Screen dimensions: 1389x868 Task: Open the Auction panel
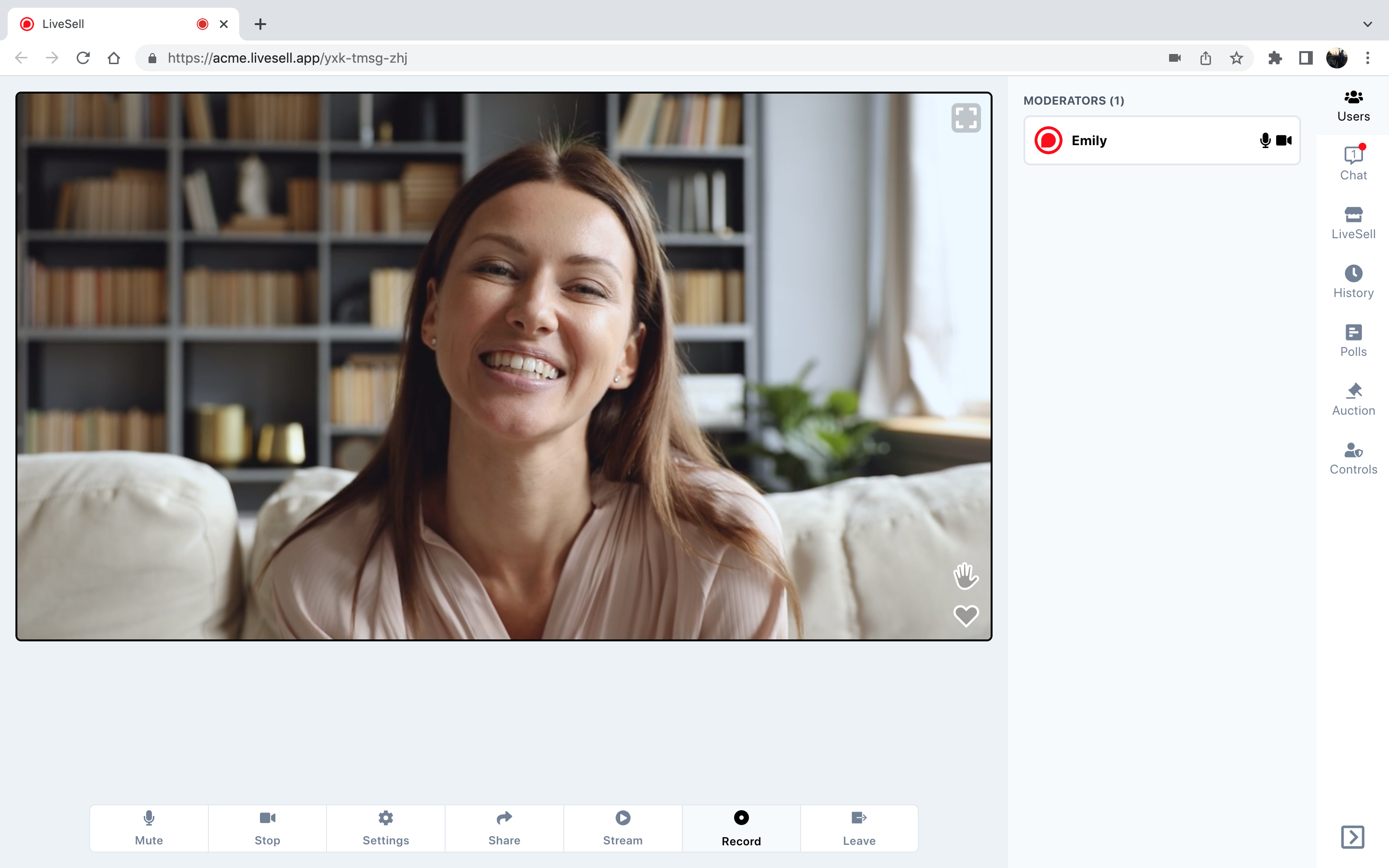(1353, 400)
